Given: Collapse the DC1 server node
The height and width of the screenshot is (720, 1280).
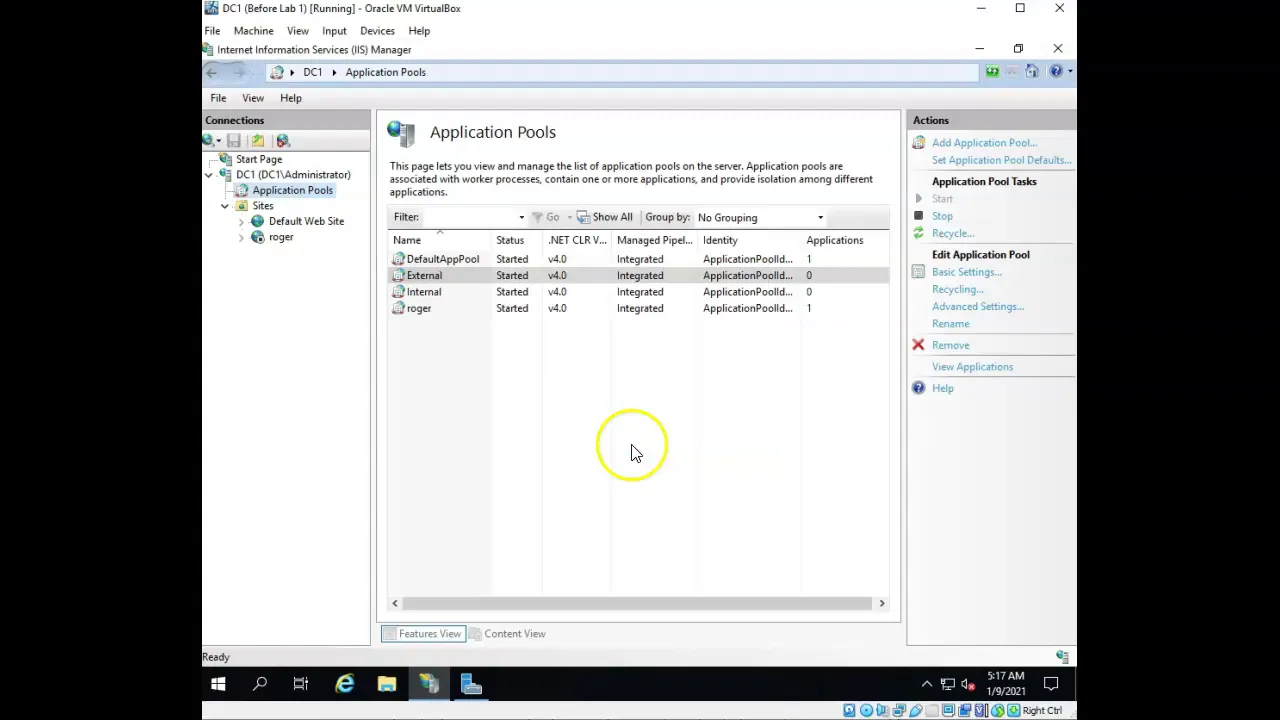Looking at the screenshot, I should point(209,175).
